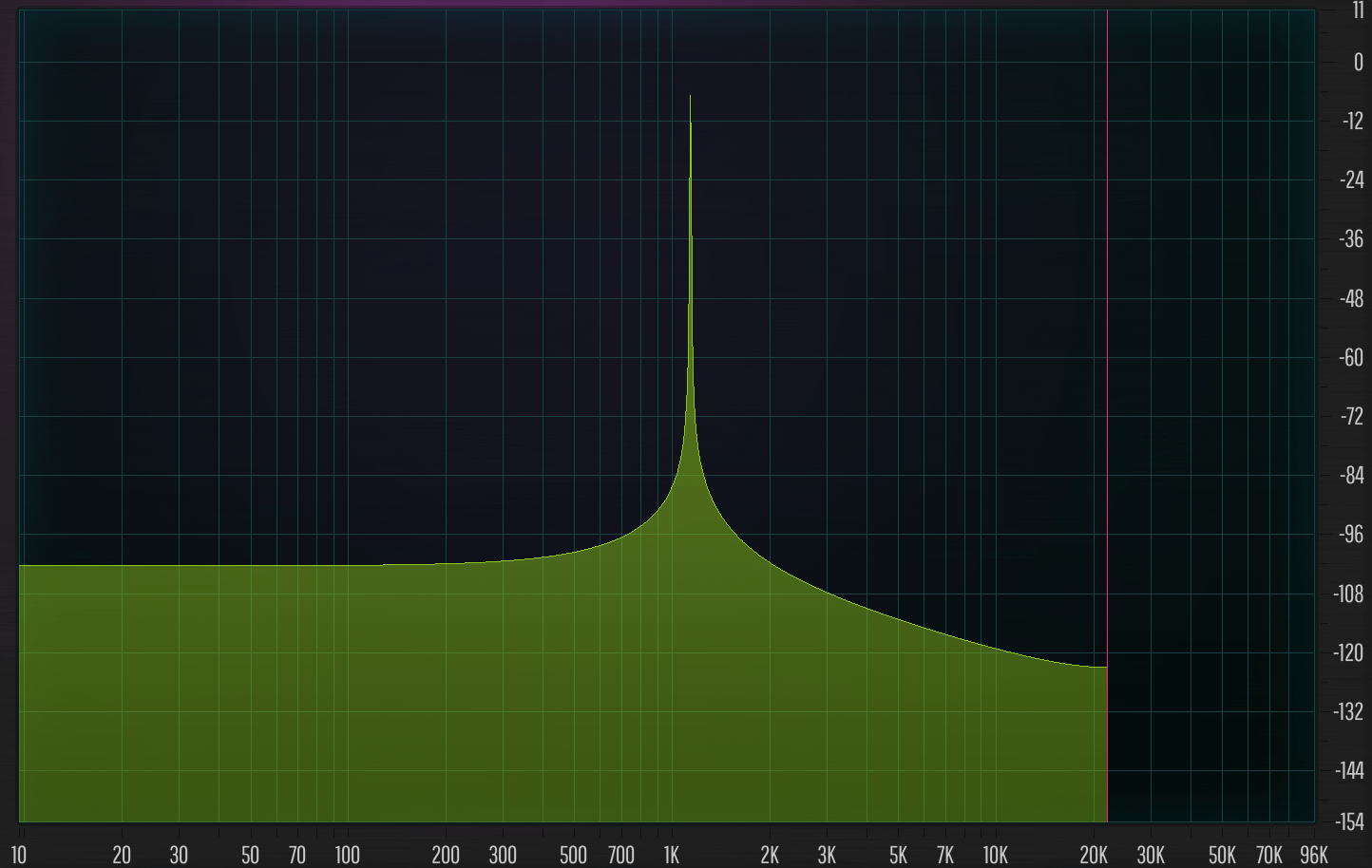Click the 96K frequency axis label
The height and width of the screenshot is (868, 1372).
coord(1314,855)
